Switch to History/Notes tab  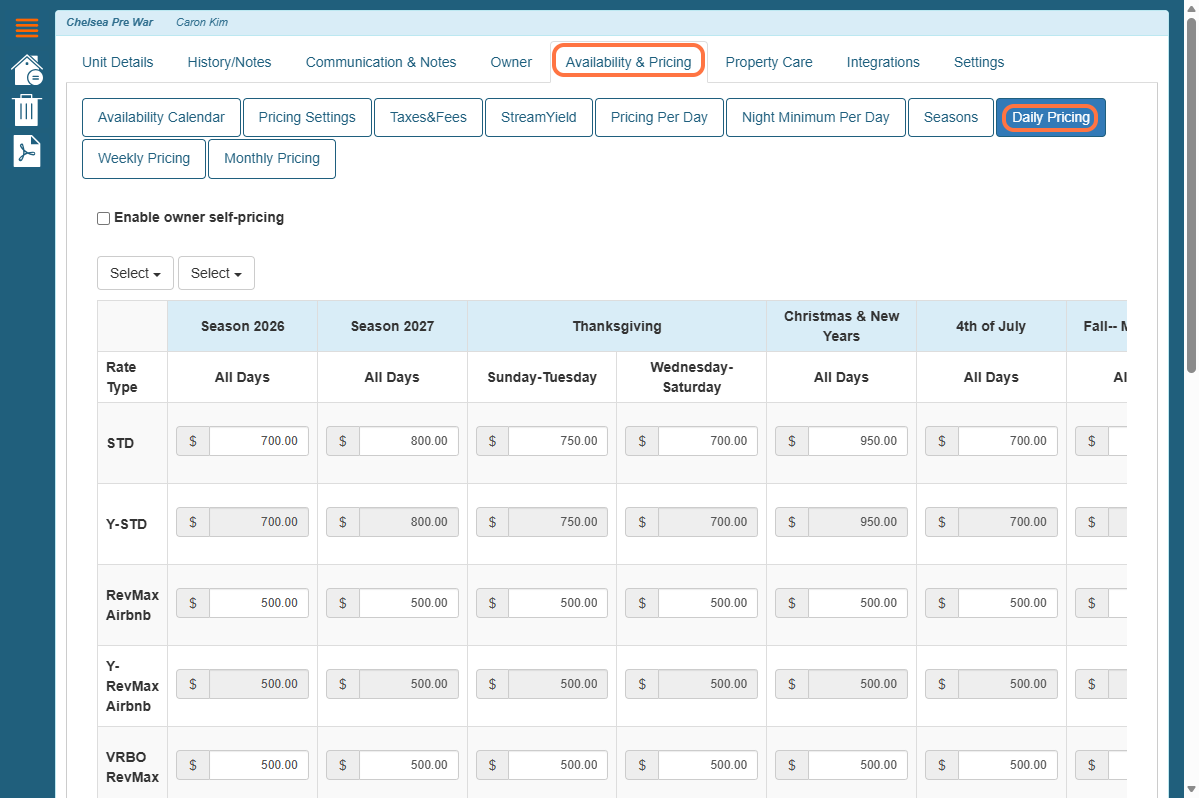229,62
